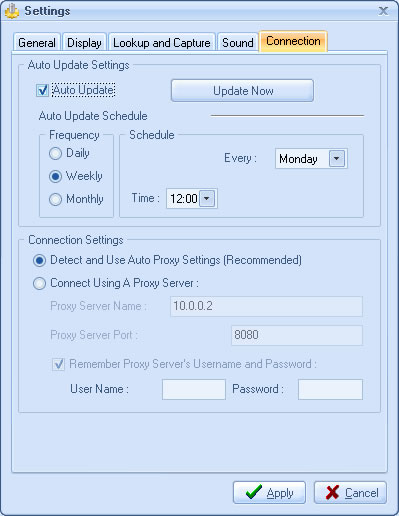Click the 12:00 time value
Image resolution: width=399 pixels, height=516 pixels.
183,199
